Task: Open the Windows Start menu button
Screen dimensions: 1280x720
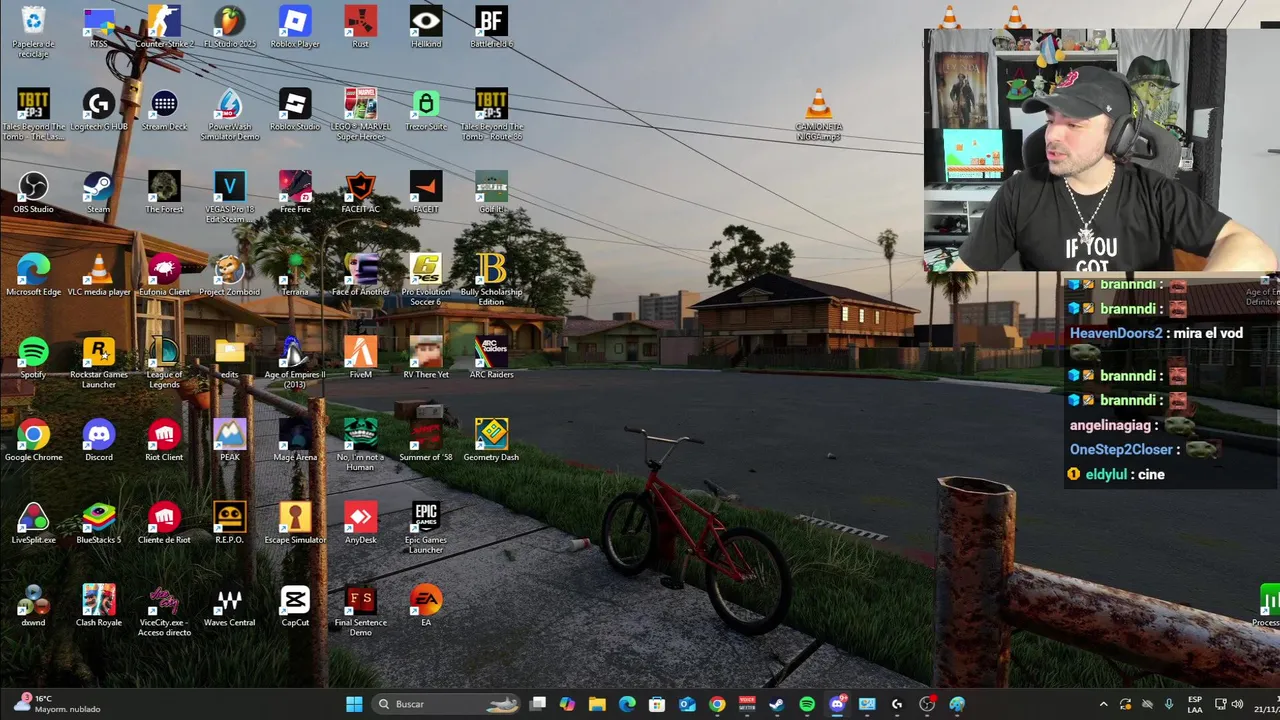Action: coord(354,704)
